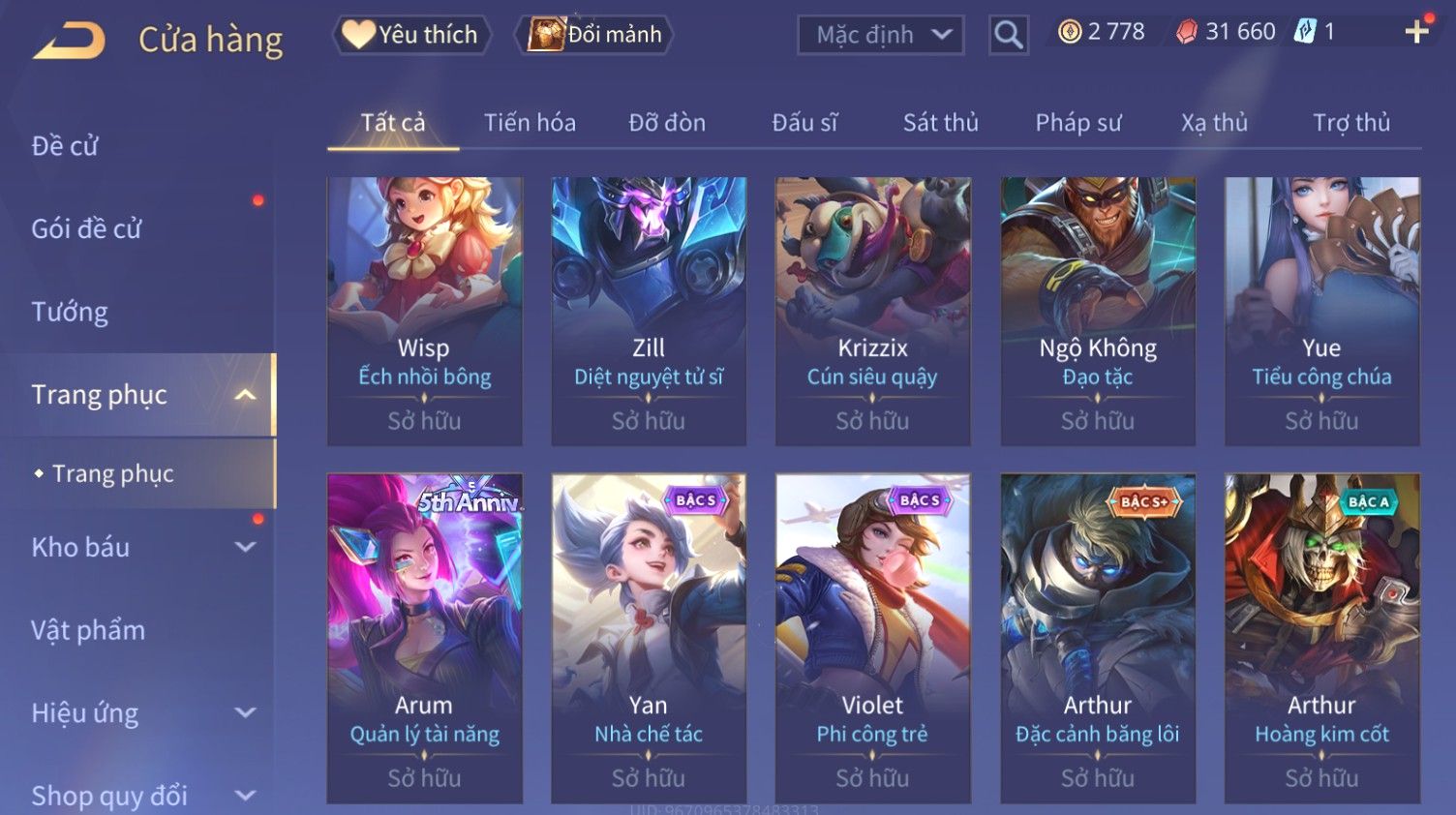Expand the Hiệu ứng sidebar section

pos(246,713)
